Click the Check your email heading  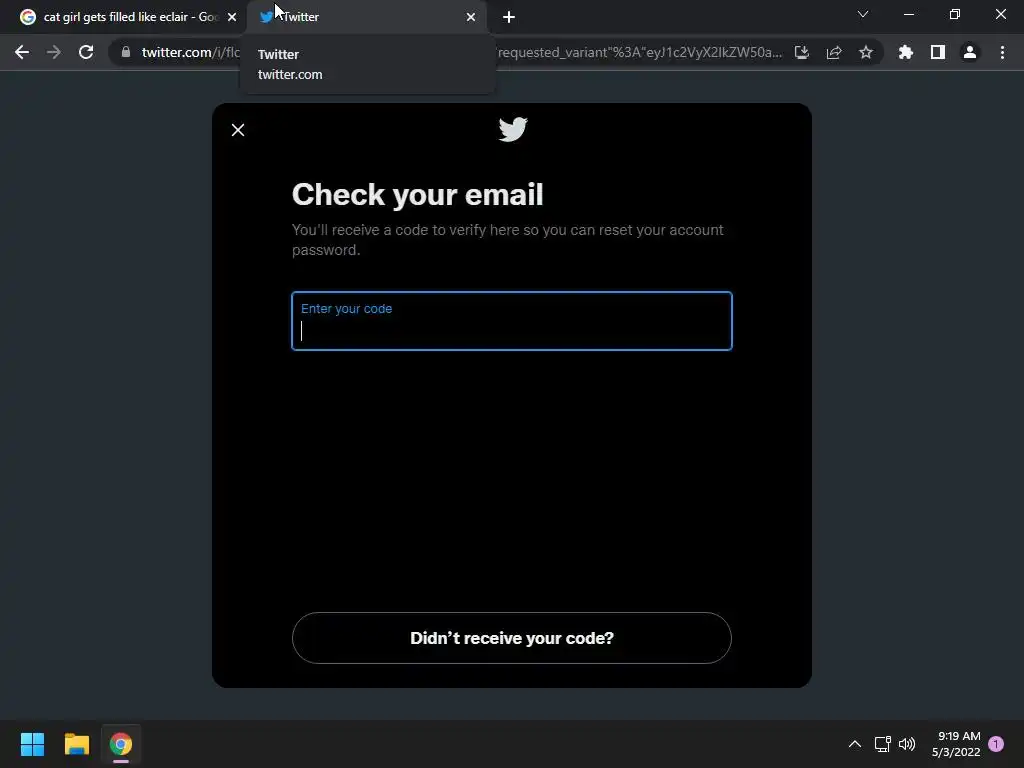tap(417, 195)
